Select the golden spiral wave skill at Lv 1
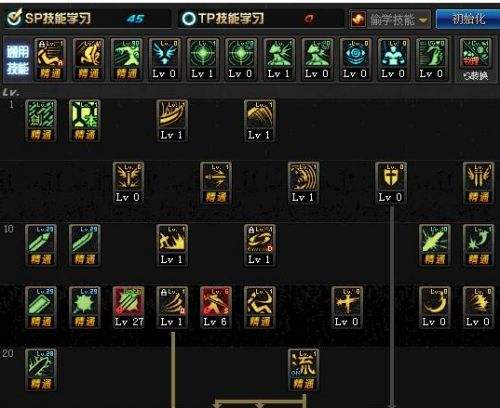 tap(303, 183)
